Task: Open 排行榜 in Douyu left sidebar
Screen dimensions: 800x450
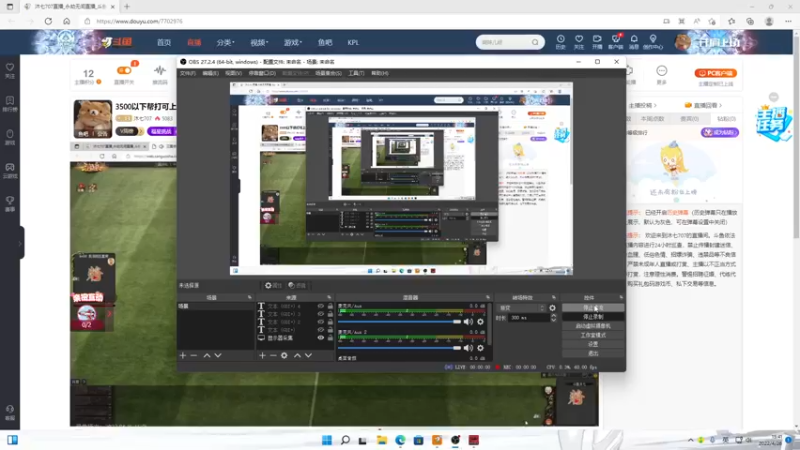Action: 10,104
